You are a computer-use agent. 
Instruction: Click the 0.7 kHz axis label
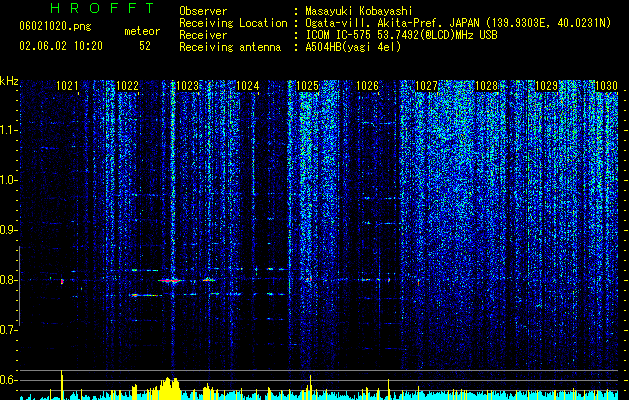coord(8,329)
